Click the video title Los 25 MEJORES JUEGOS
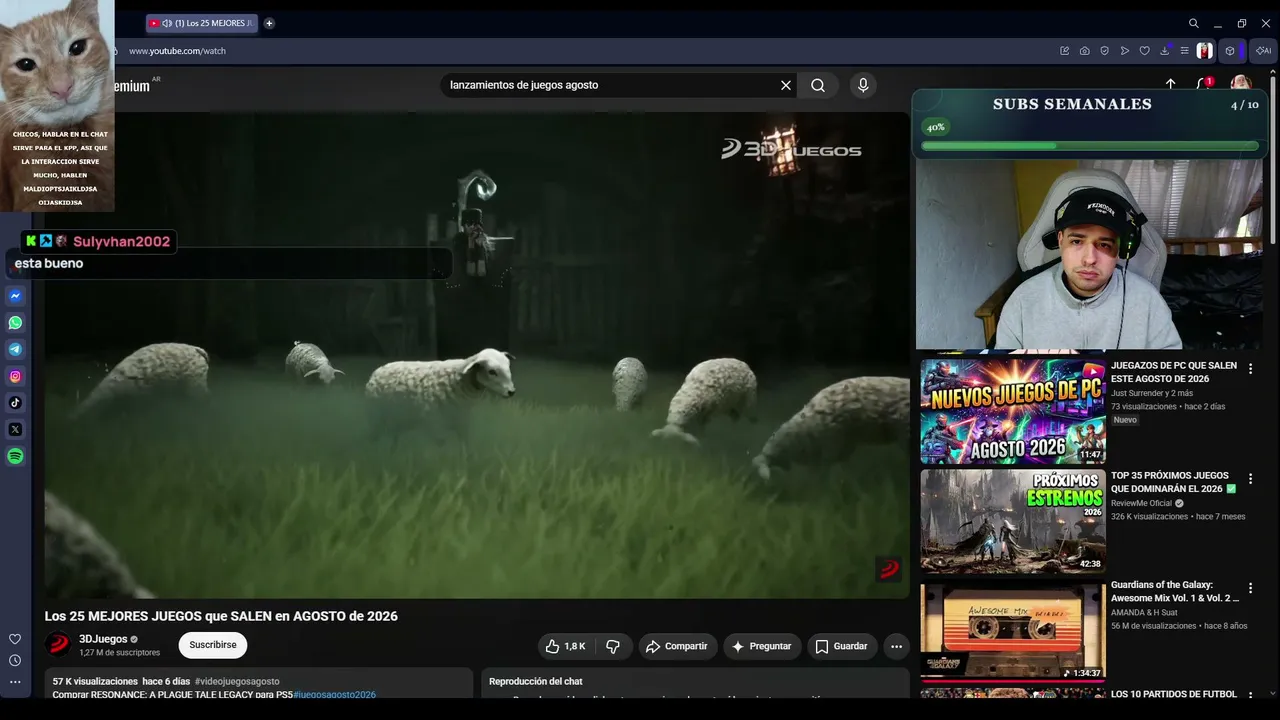Image resolution: width=1280 pixels, height=720 pixels. point(221,616)
